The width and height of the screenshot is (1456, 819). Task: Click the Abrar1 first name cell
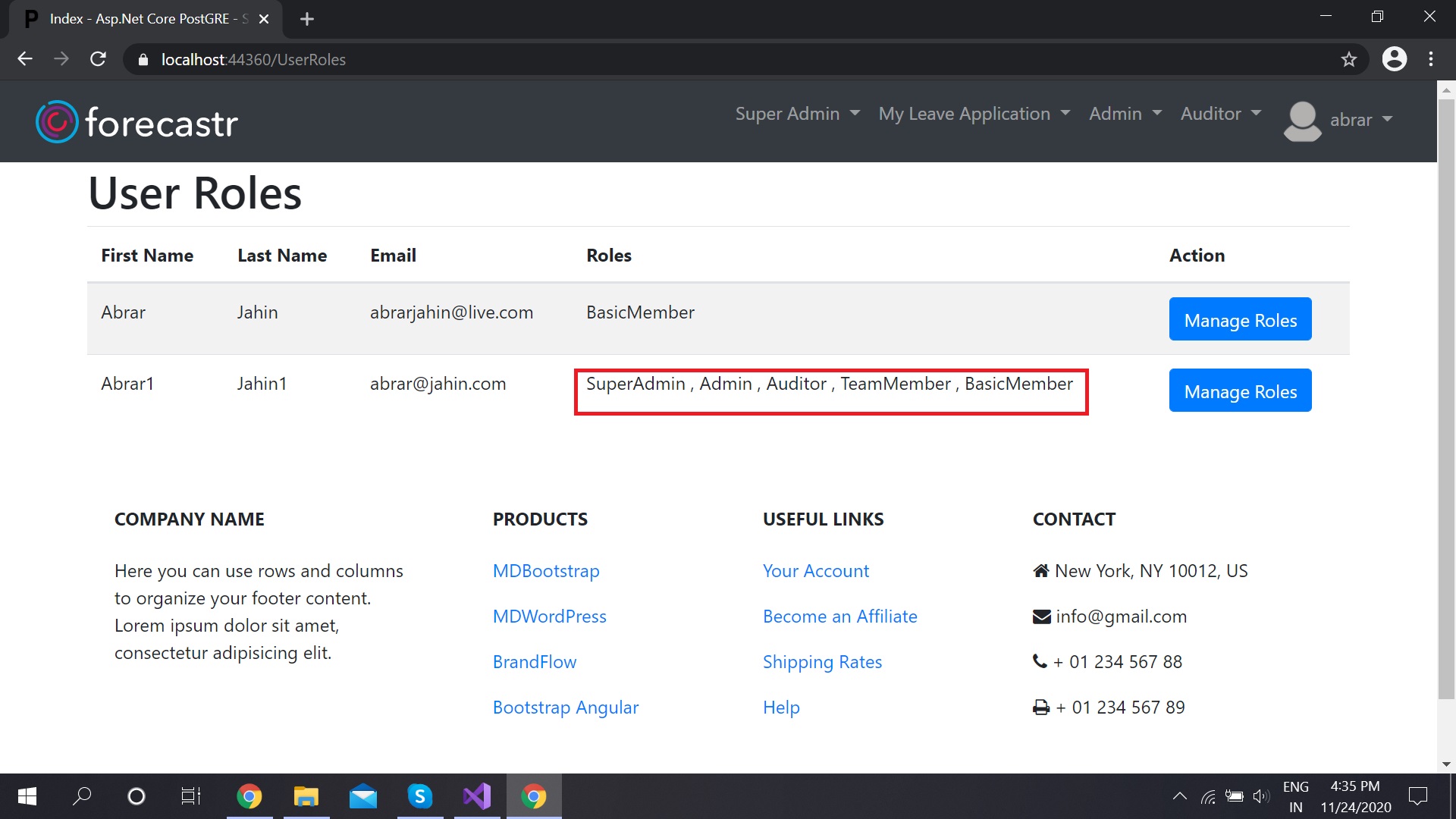pos(127,384)
